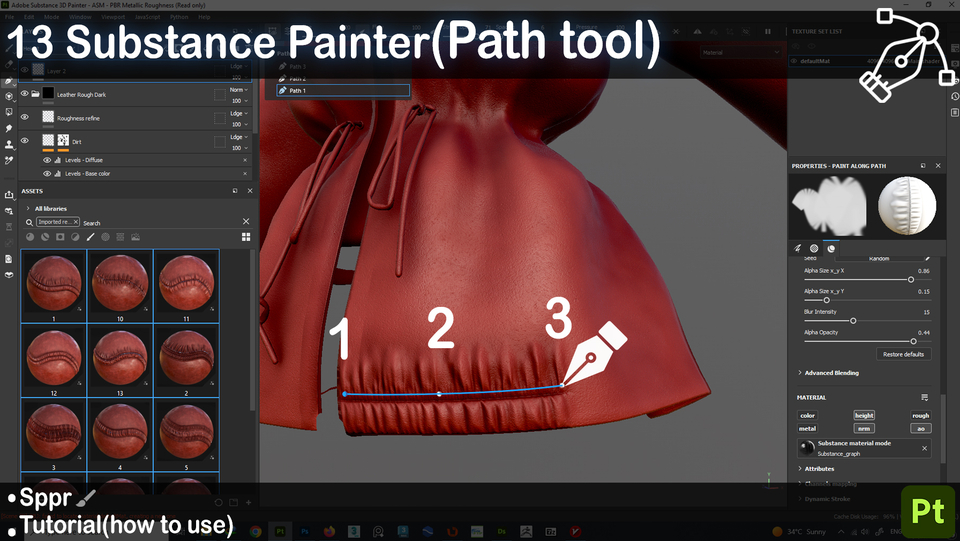
Task: Select the Polygon fill tool in toolbar
Action: (x=9, y=113)
